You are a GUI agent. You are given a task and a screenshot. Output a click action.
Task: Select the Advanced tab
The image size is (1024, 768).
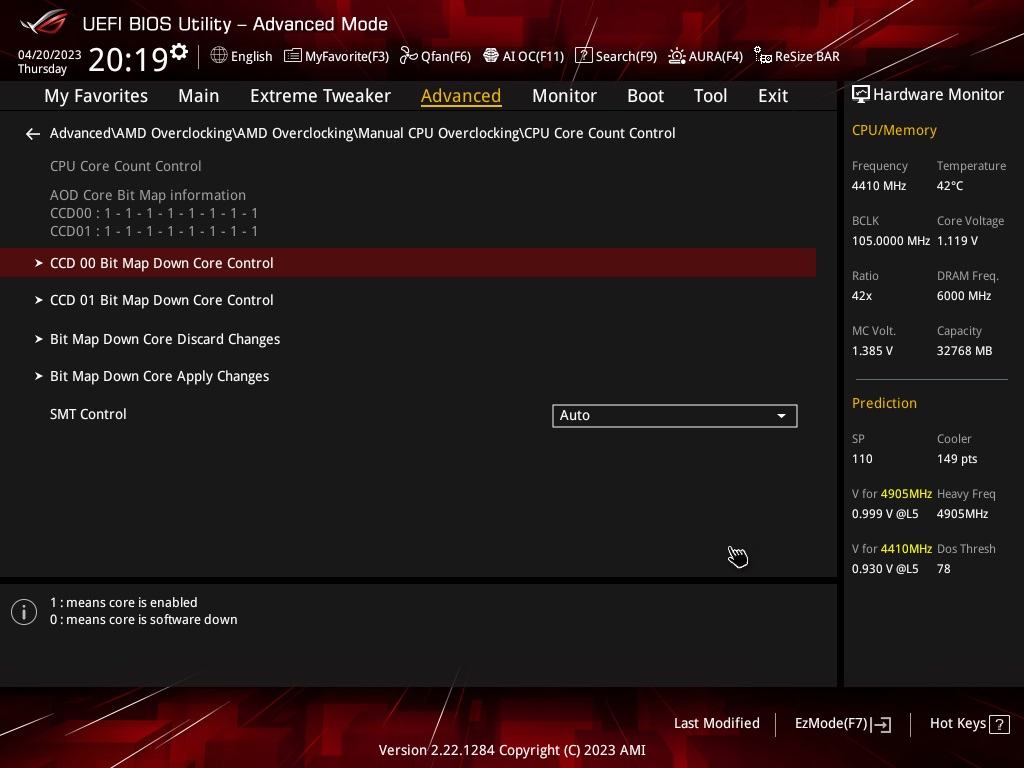point(461,96)
